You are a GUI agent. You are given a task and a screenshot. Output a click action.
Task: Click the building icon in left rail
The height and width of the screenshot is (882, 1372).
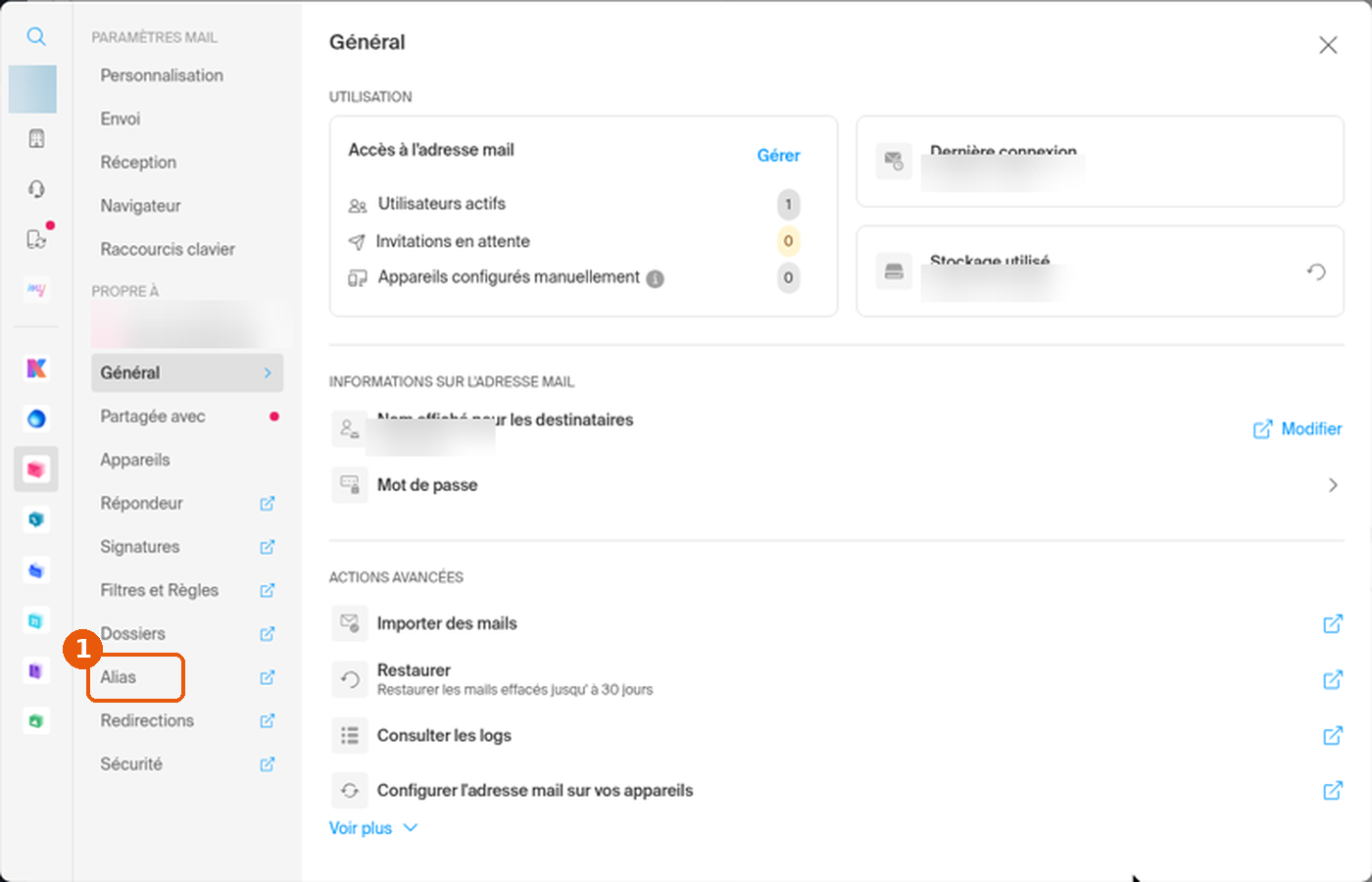click(x=36, y=139)
